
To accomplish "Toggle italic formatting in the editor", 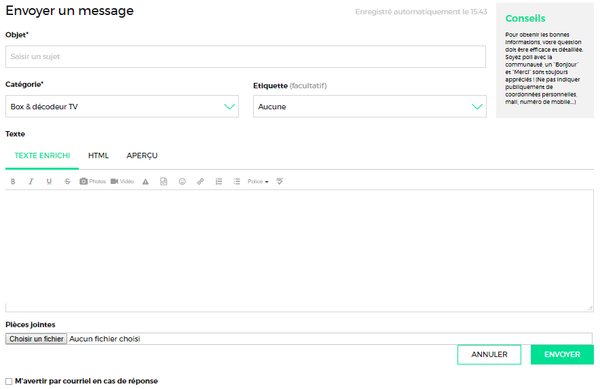I will [31, 181].
